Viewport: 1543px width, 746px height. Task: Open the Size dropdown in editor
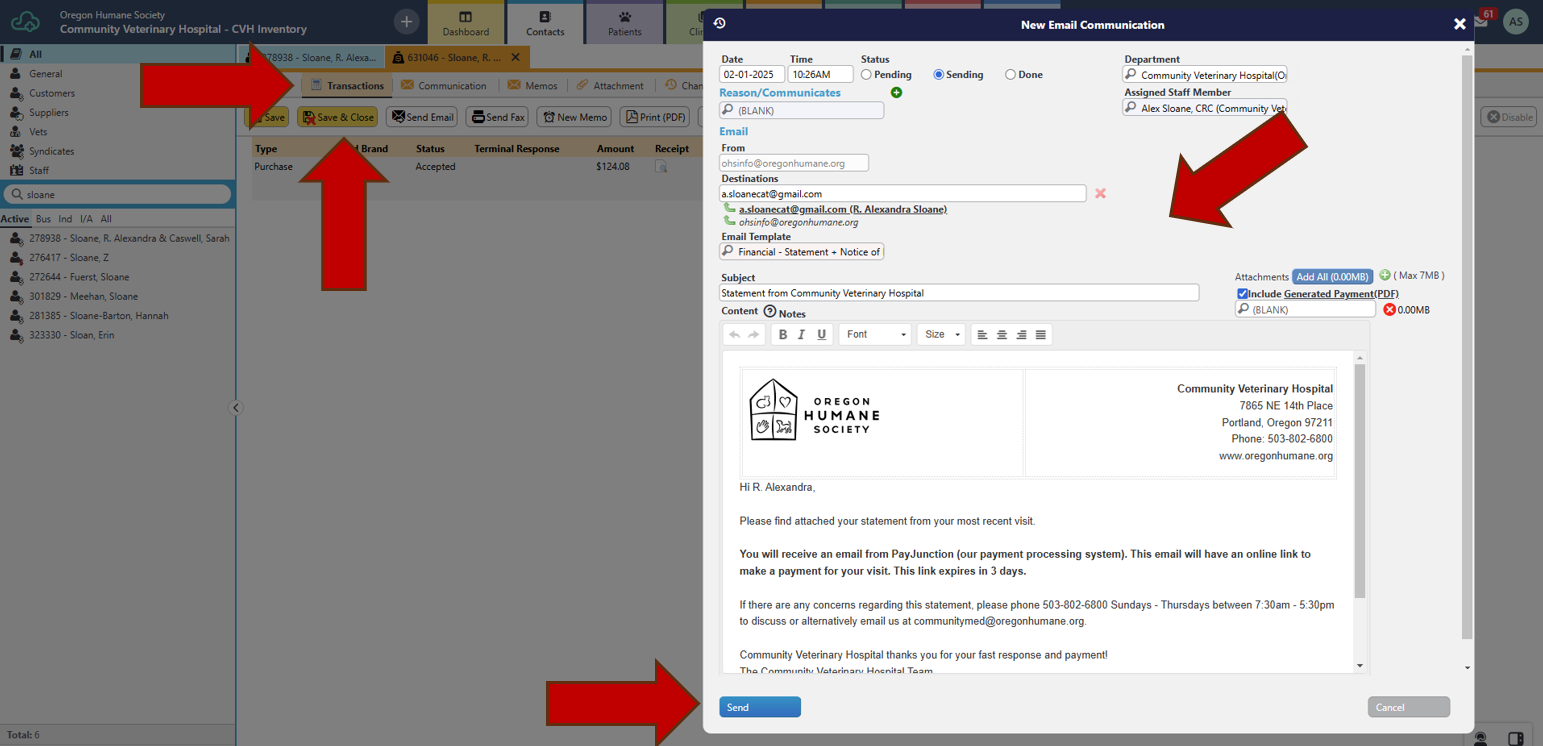click(941, 335)
